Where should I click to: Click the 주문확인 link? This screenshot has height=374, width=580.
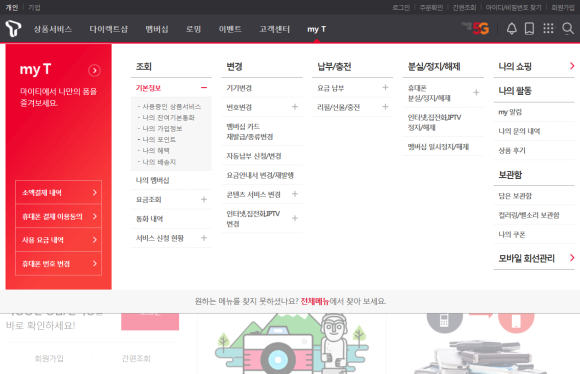[431, 7]
